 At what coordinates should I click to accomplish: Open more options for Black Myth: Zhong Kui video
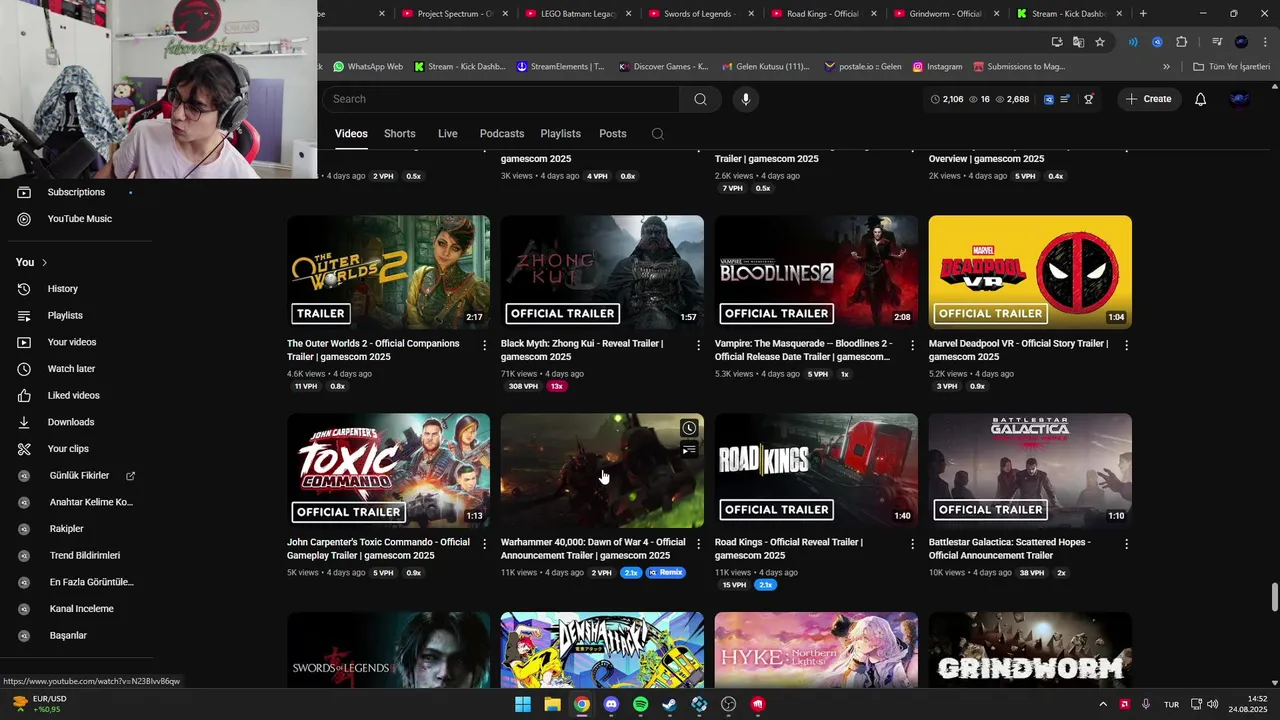click(698, 345)
